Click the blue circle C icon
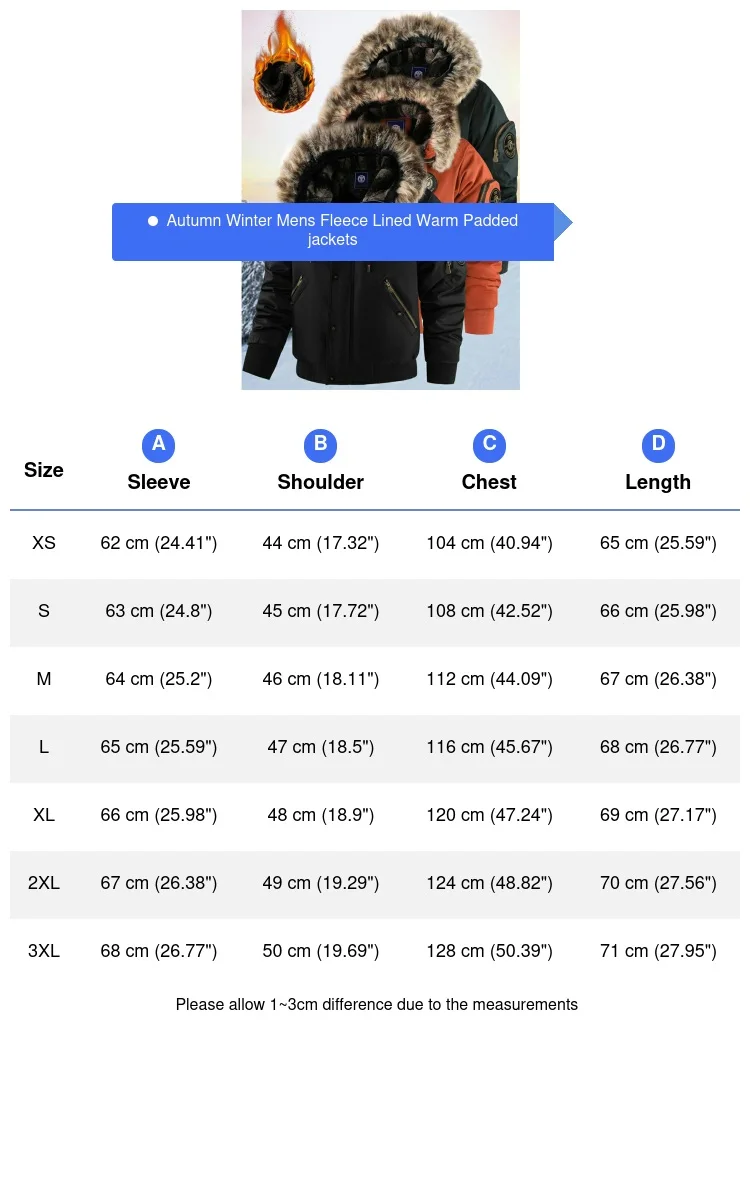The width and height of the screenshot is (750, 1200). click(489, 445)
